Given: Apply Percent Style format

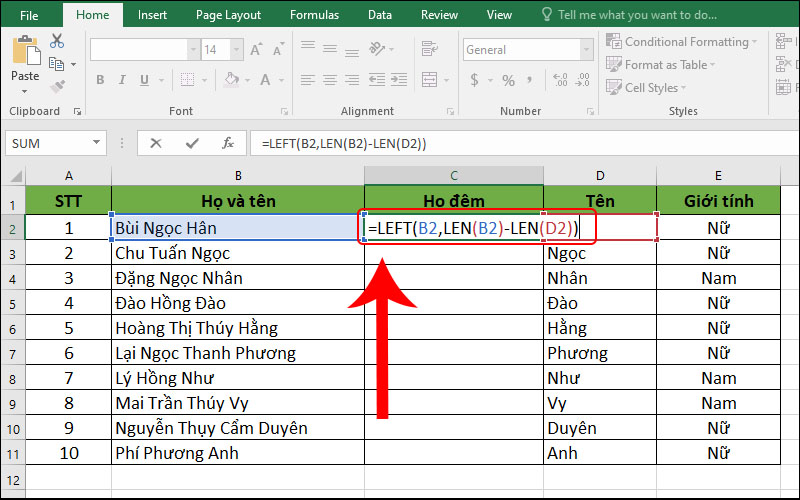Looking at the screenshot, I should (x=508, y=80).
